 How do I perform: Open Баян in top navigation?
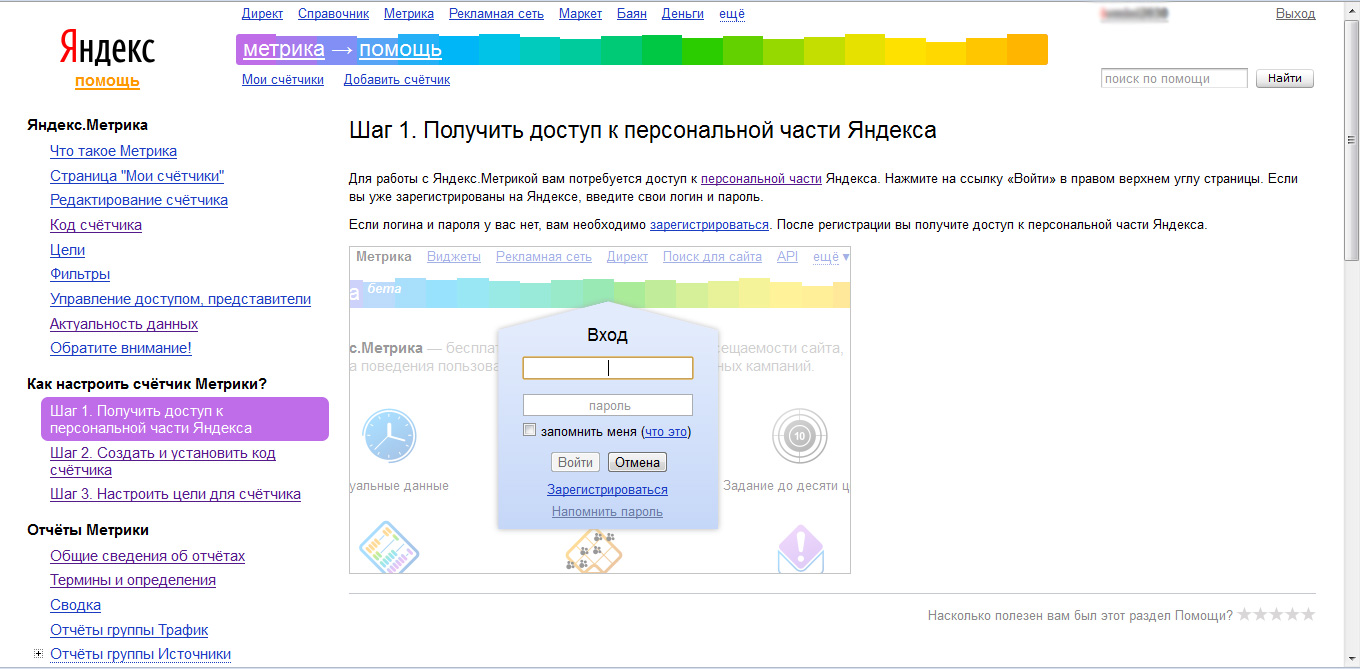[x=632, y=14]
